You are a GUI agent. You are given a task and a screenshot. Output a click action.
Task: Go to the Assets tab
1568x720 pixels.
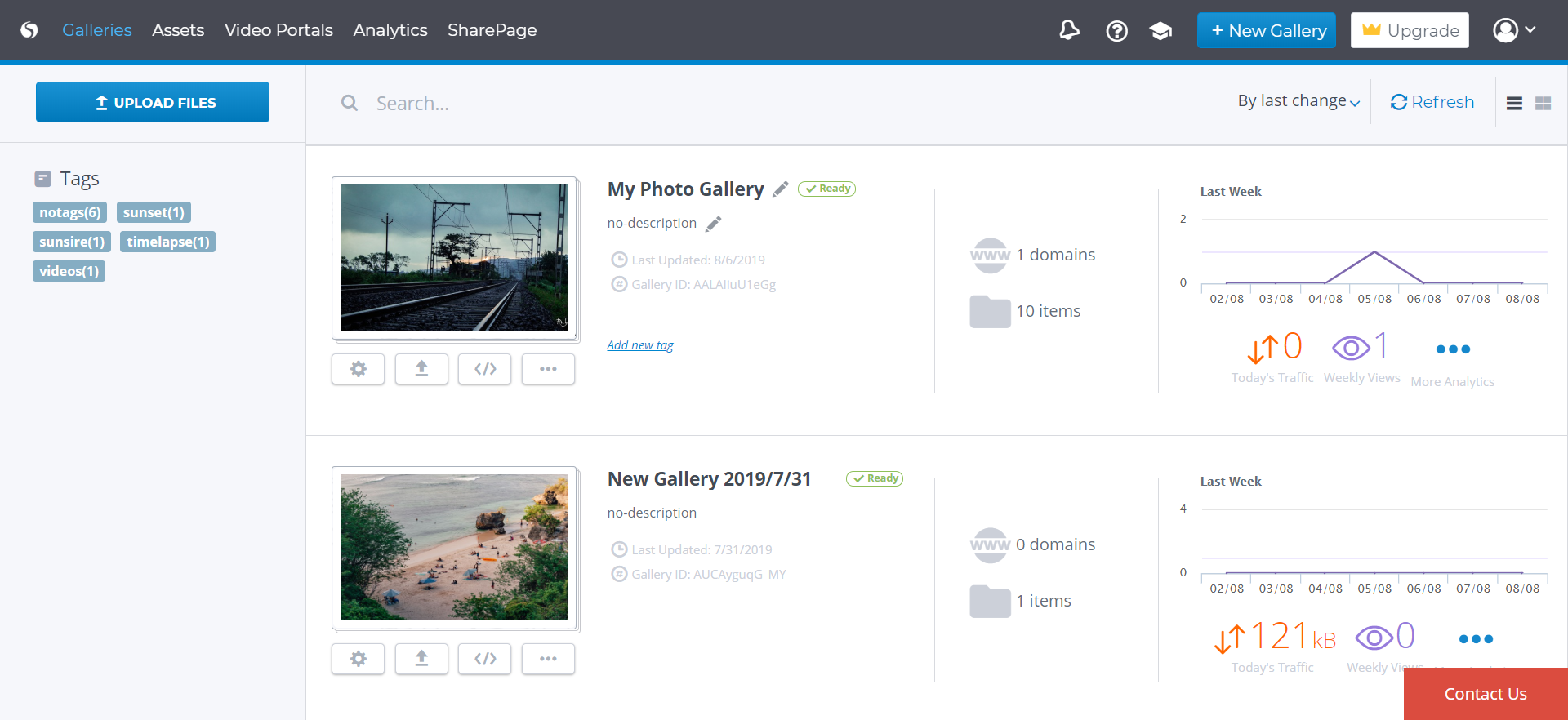pyautogui.click(x=178, y=30)
